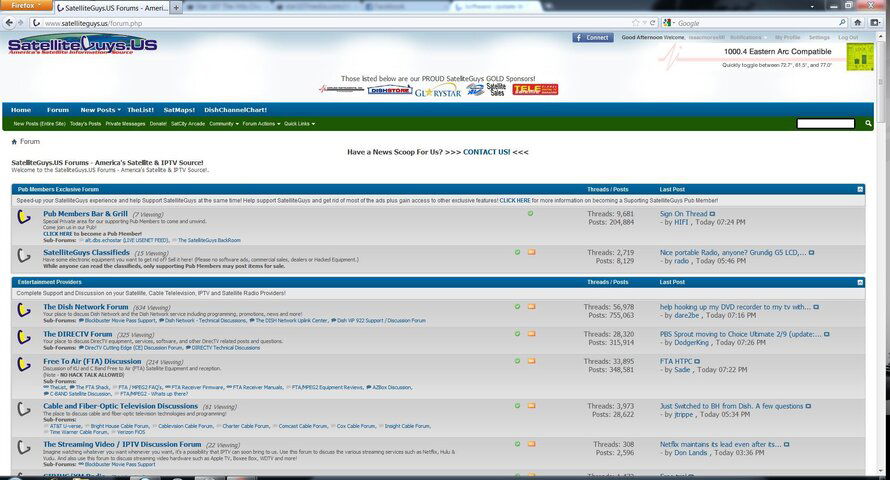Click Pub Members Bar & Grill forum status icon
Viewport: 890px width, 480px height.
click(x=23, y=217)
